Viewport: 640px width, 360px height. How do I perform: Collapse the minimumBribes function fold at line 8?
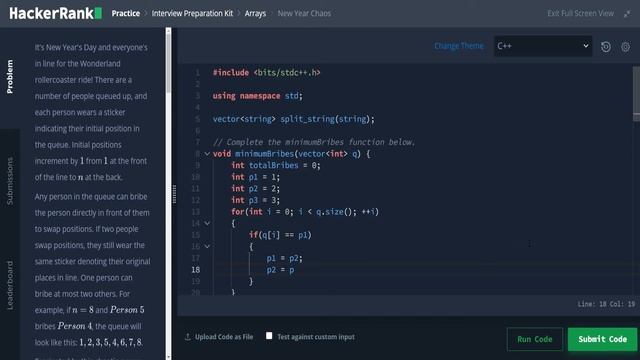[207, 154]
